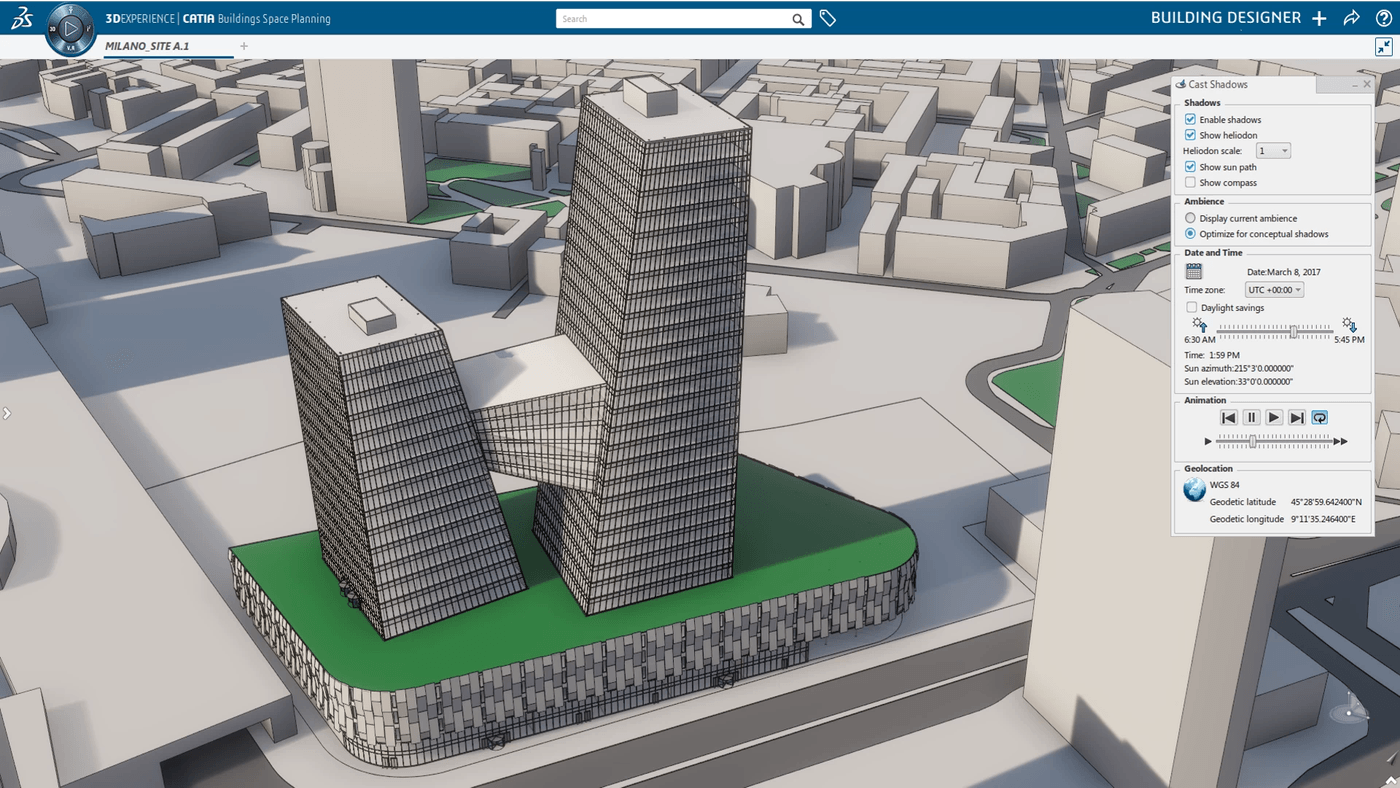Open the Heliodon scale dropdown
Screen dimensions: 1400x788
(x=1286, y=150)
